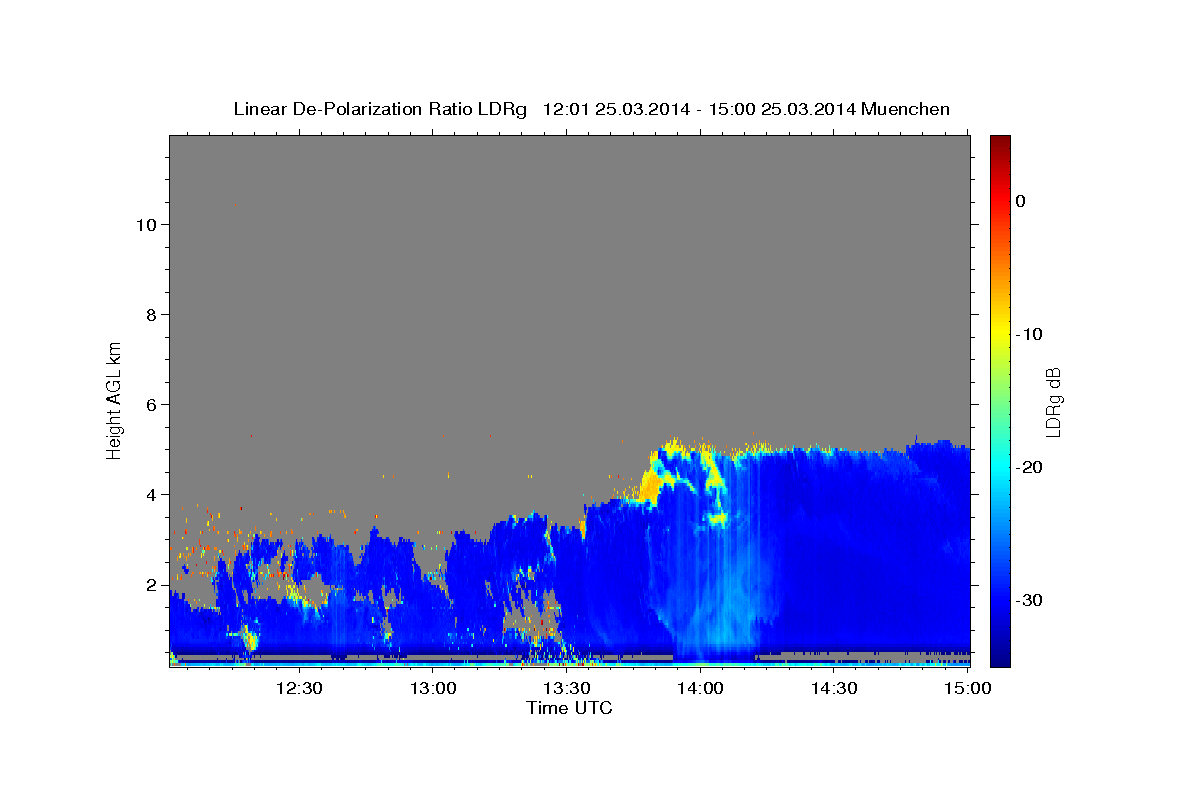Click the 13:00 time tick label
This screenshot has height=800, width=1200.
[433, 688]
